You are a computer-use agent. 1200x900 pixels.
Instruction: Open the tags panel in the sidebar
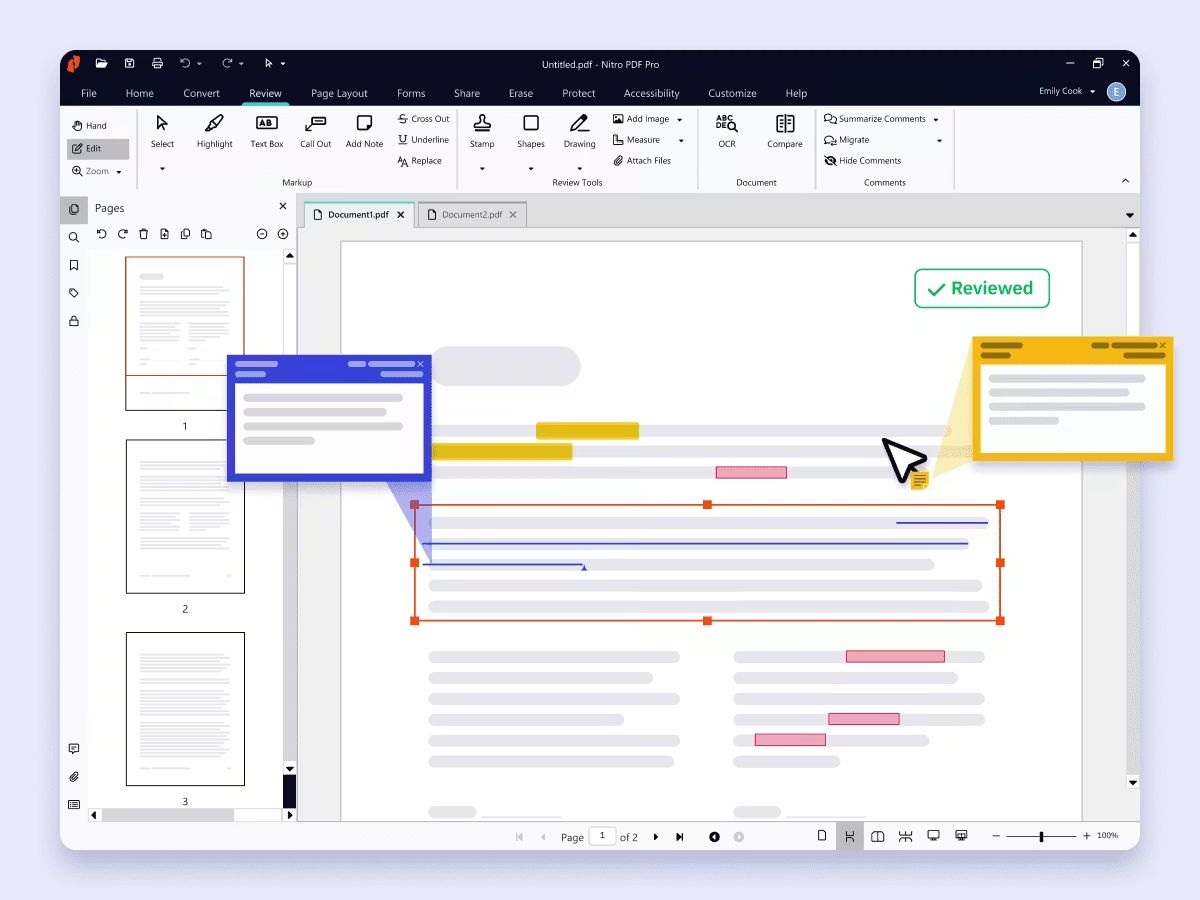(x=74, y=293)
